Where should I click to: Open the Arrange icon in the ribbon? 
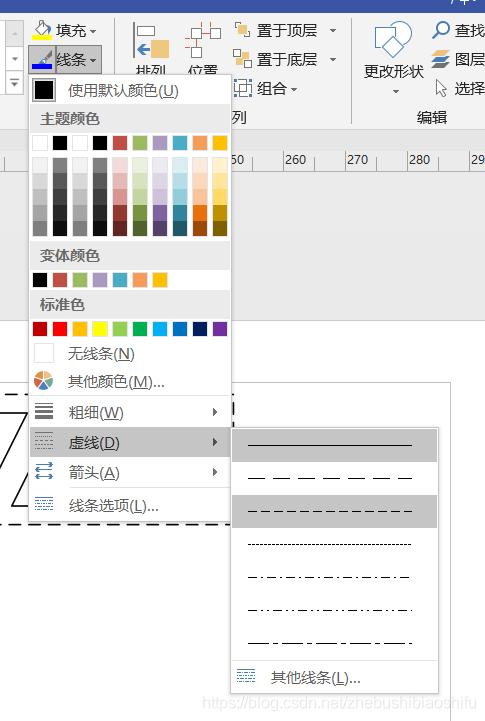[x=151, y=41]
